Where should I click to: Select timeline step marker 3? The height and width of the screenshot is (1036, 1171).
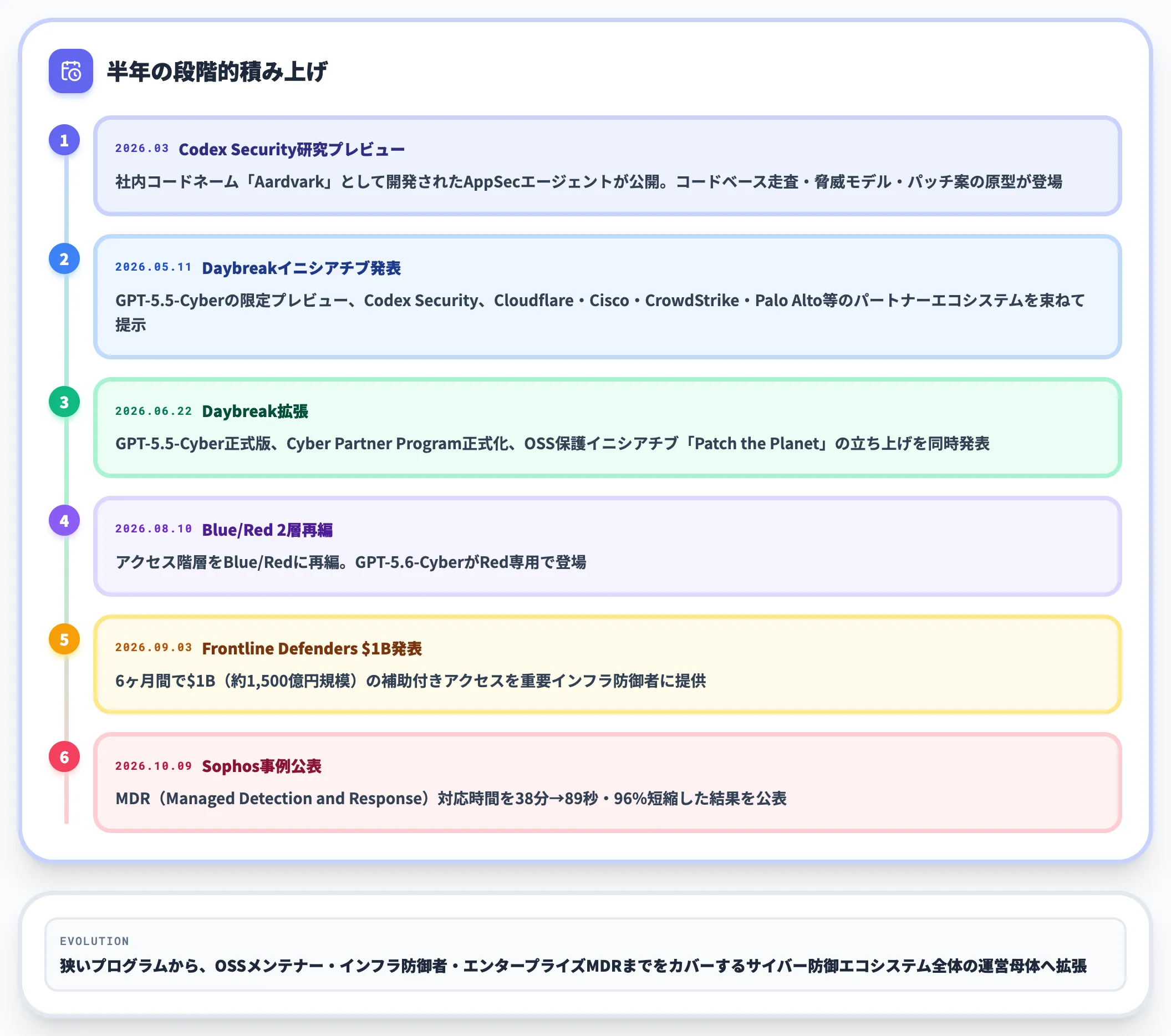pyautogui.click(x=64, y=402)
